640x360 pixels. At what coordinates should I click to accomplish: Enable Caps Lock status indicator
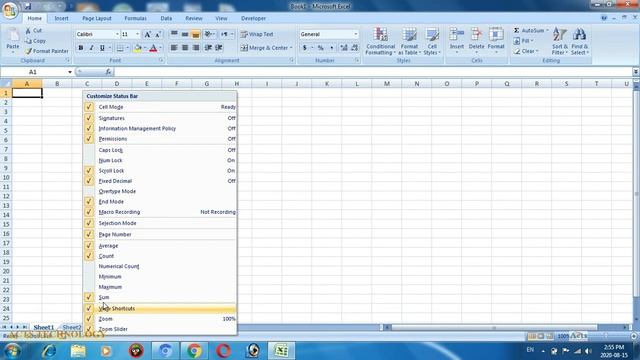tap(160, 150)
